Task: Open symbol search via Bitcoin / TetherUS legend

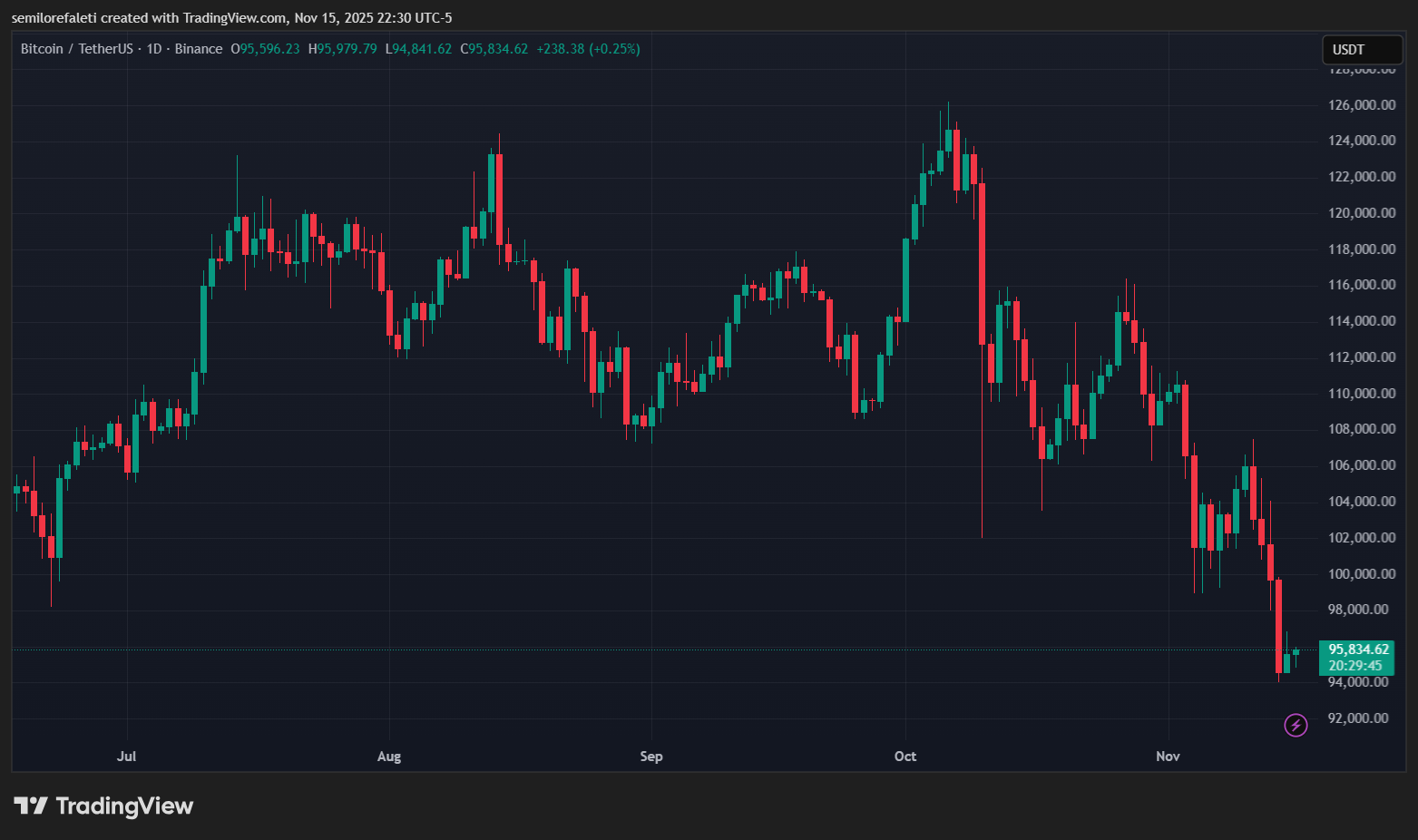Action: 77,49
